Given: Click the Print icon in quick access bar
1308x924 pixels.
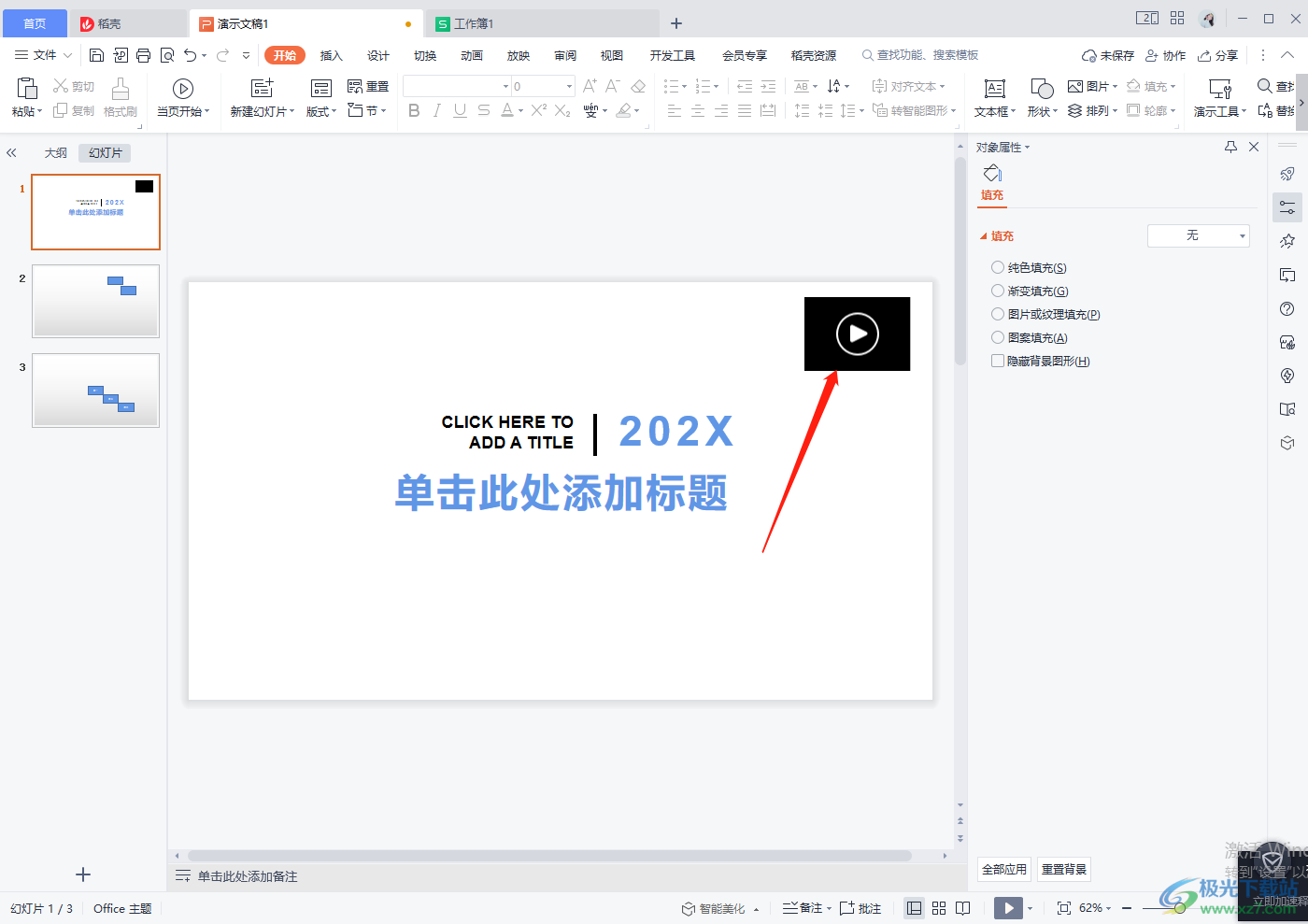Looking at the screenshot, I should [x=143, y=56].
